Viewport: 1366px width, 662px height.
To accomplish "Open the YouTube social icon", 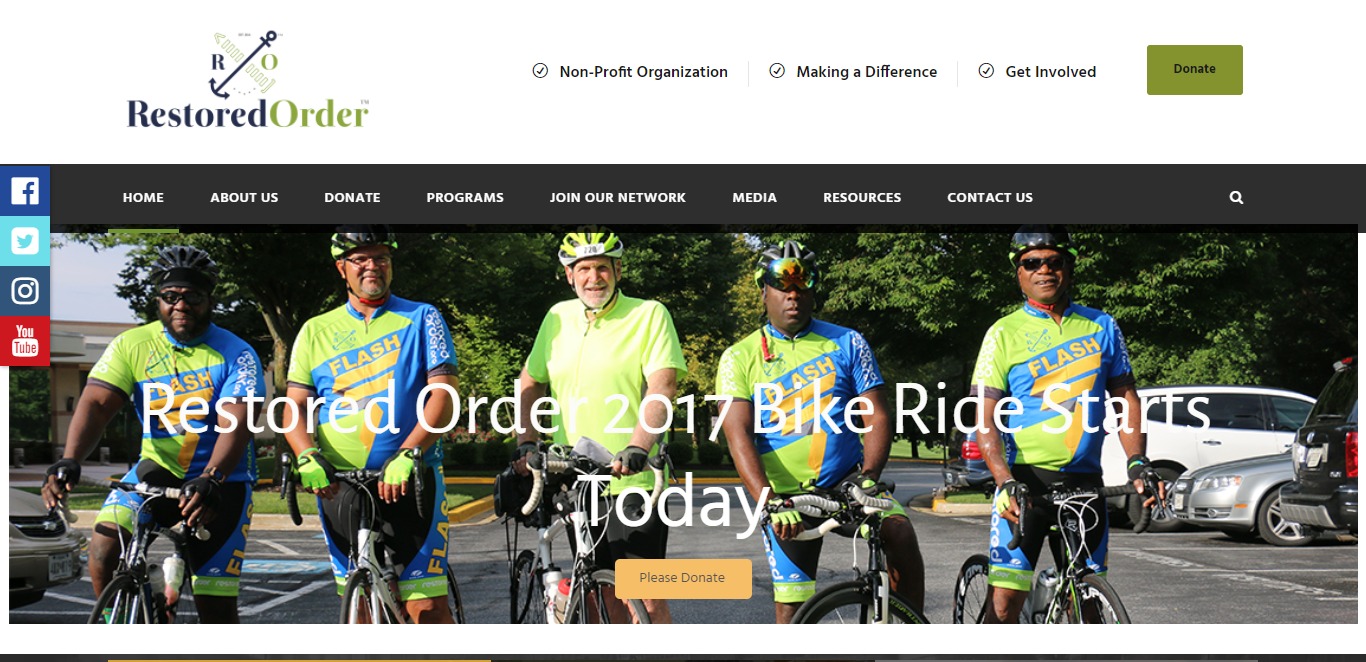I will (25, 341).
